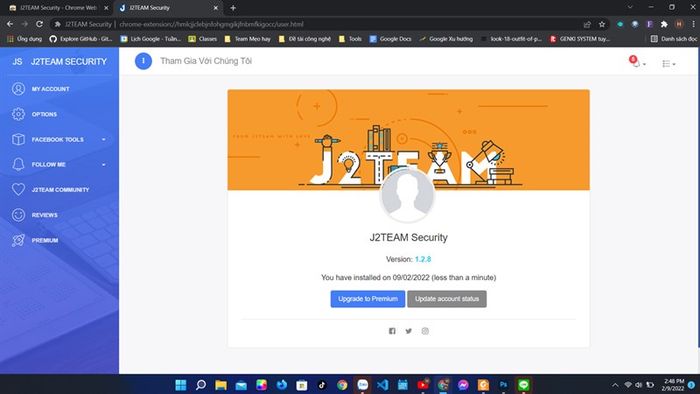Screen dimensions: 700x394
Task: Click the blue info circle icon
Action: pyautogui.click(x=143, y=61)
